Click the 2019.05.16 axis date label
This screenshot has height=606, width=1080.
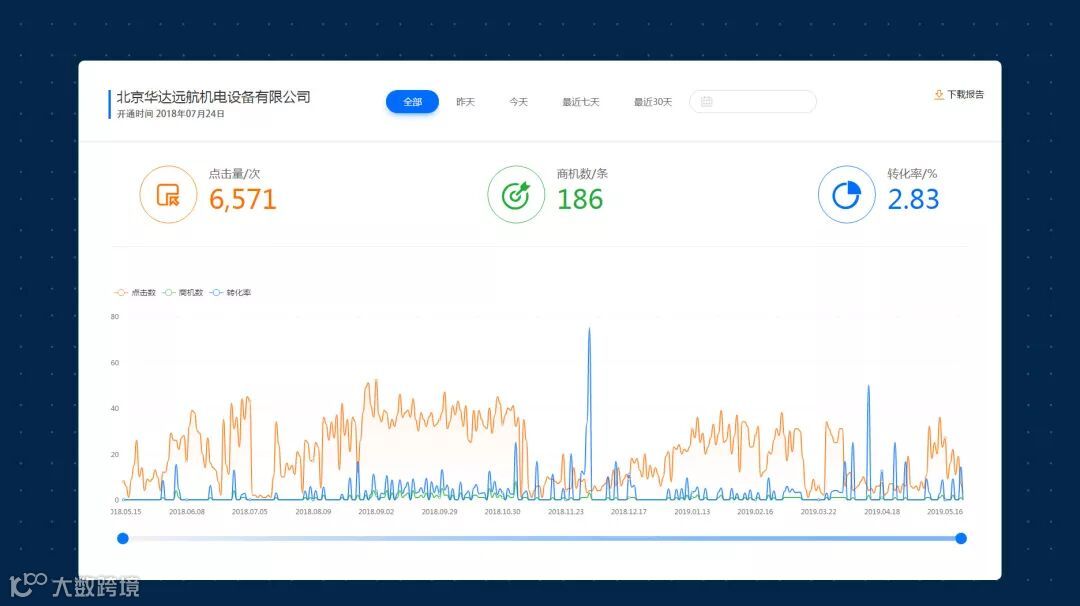[944, 512]
